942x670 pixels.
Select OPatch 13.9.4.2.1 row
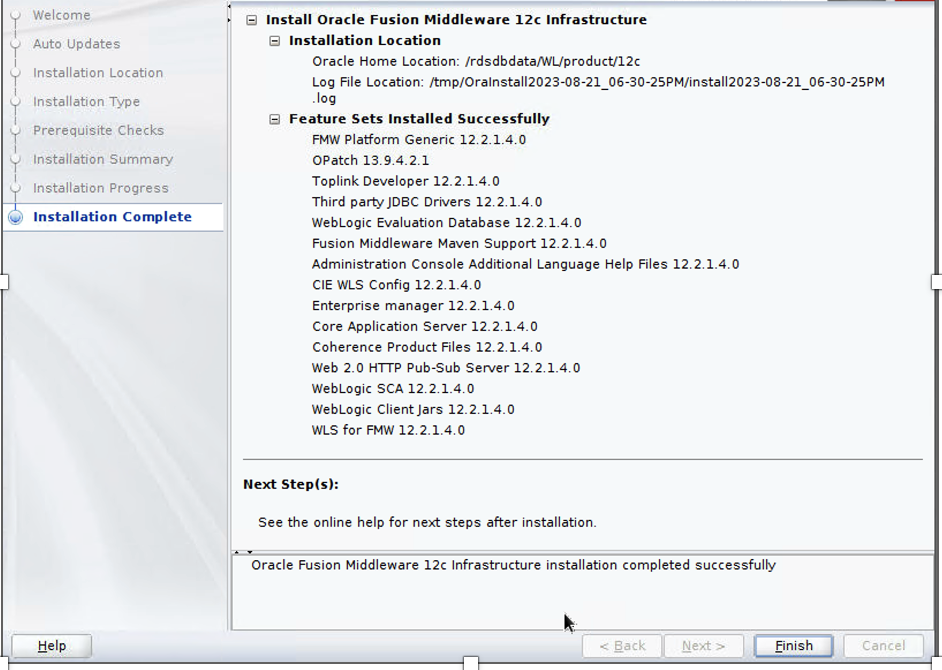(x=370, y=160)
